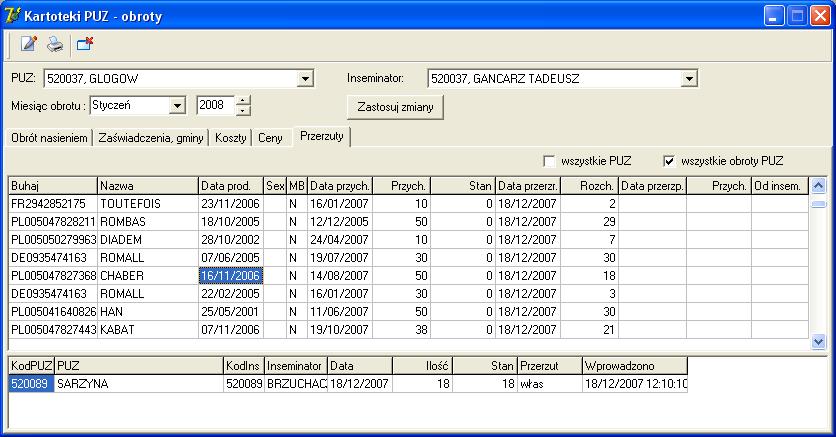Click bull number PL005050279963
Image resolution: width=836 pixels, height=437 pixels.
click(x=53, y=240)
